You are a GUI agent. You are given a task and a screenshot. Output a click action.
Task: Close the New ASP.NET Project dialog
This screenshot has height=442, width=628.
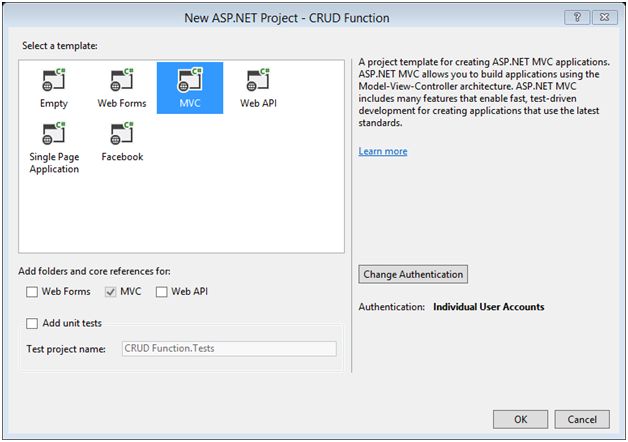604,18
